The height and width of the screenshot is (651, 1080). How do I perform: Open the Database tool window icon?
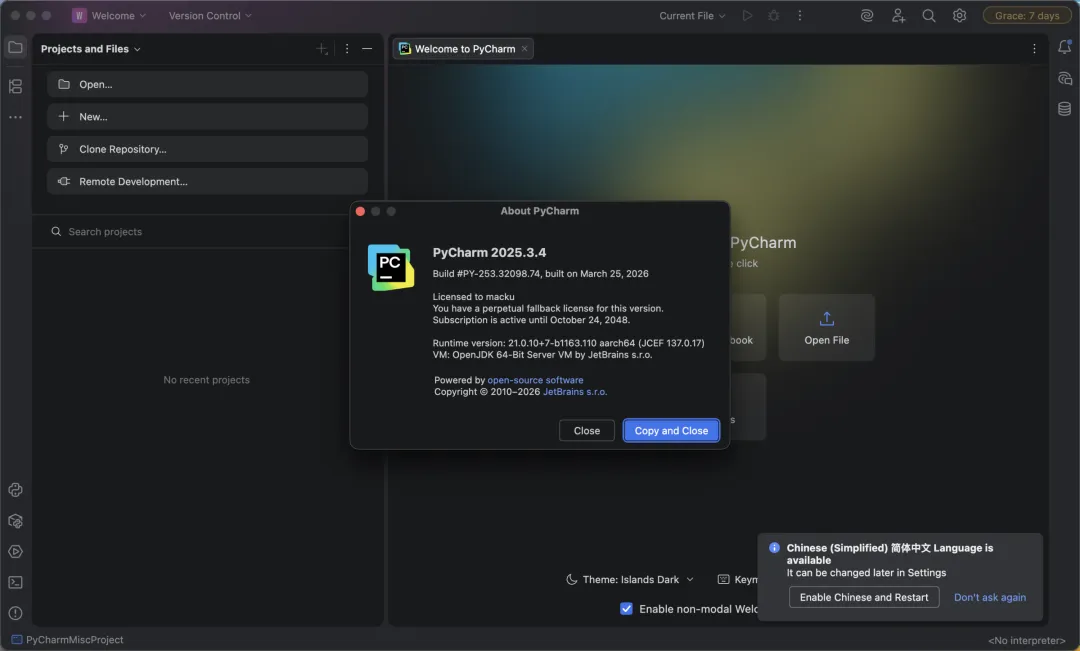(1064, 109)
